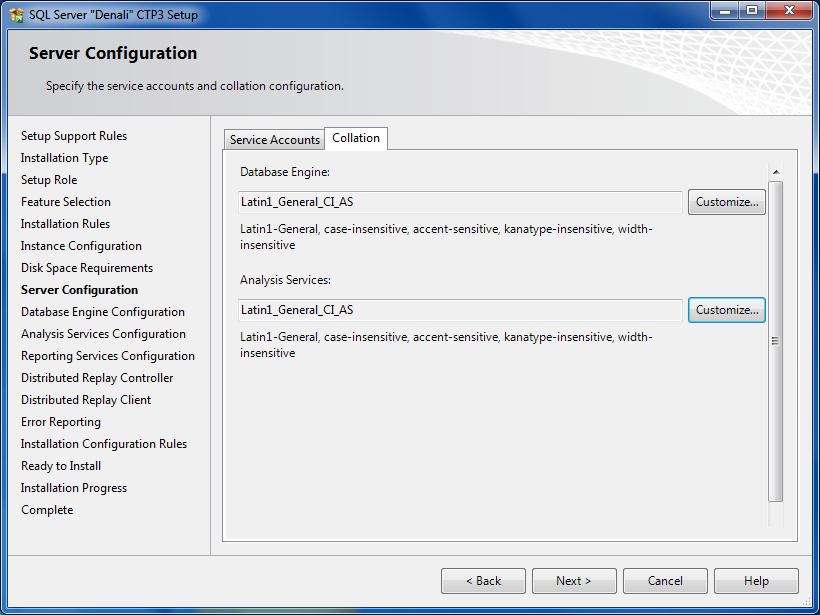Click Installation Rules step

[x=65, y=224]
